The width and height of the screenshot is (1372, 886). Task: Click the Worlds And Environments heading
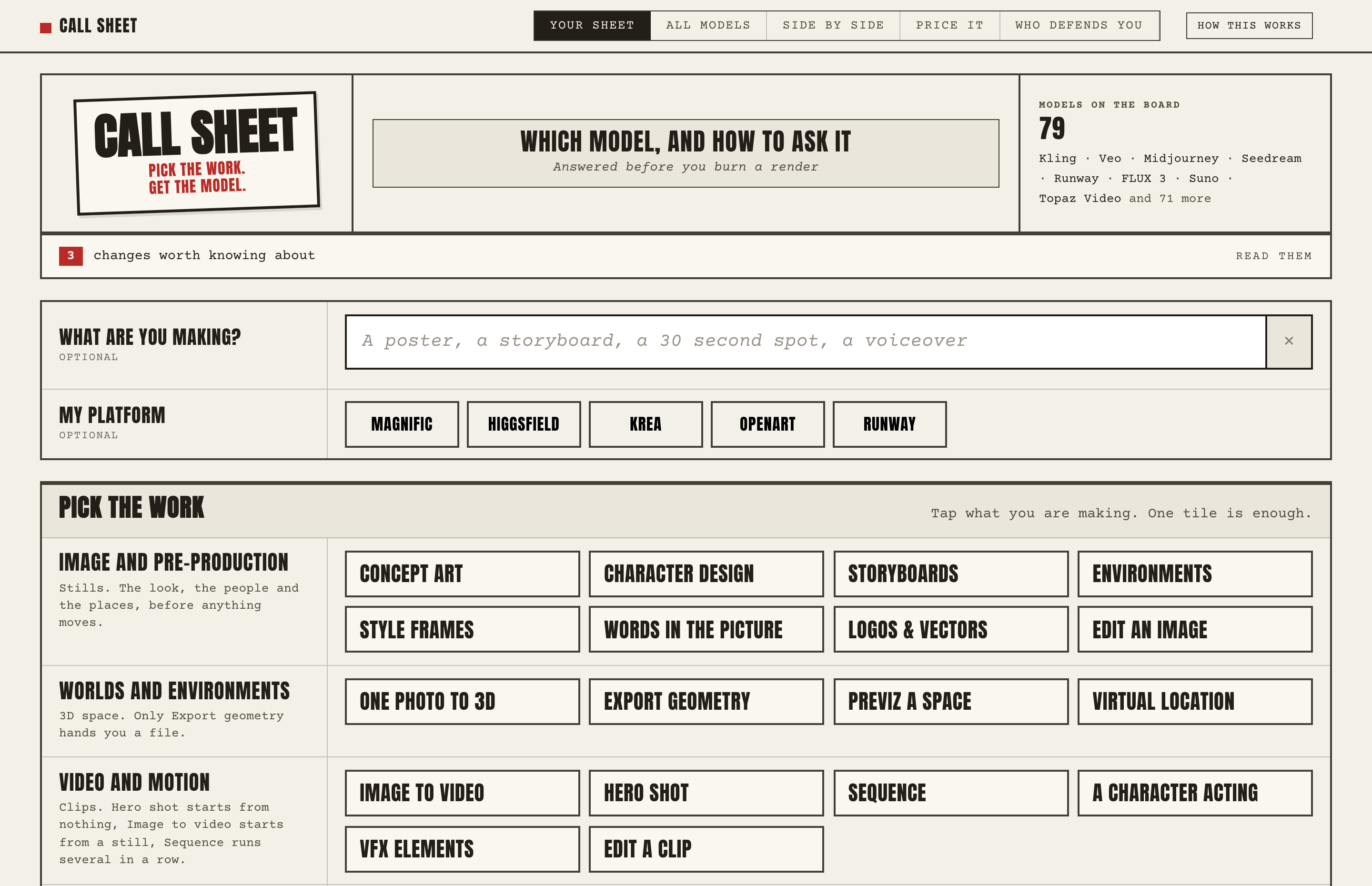174,691
